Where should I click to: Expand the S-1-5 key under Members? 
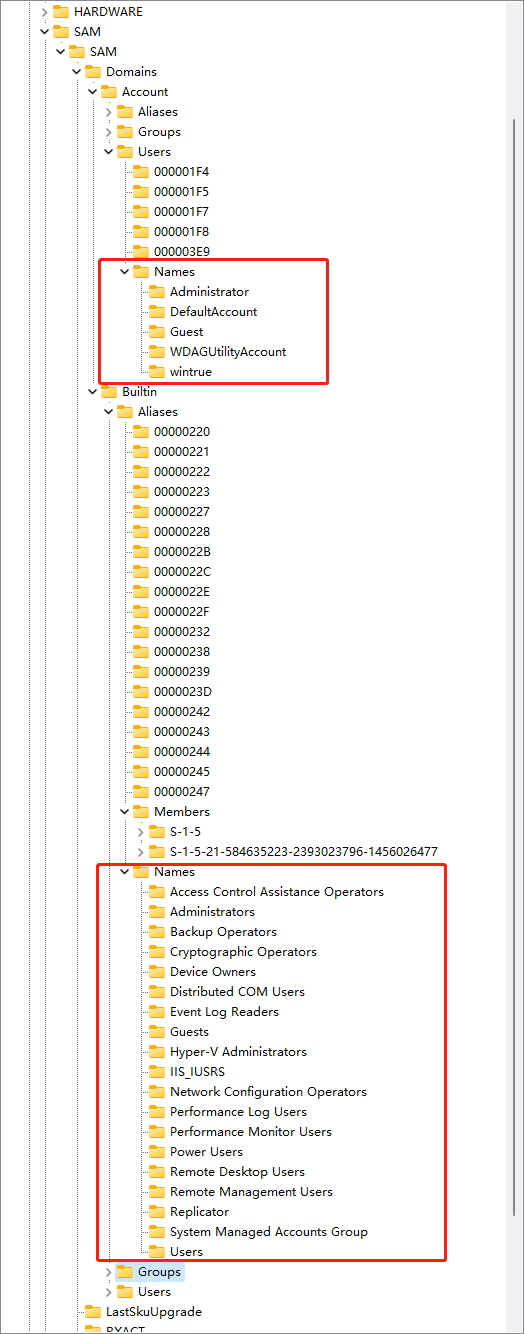click(x=140, y=832)
